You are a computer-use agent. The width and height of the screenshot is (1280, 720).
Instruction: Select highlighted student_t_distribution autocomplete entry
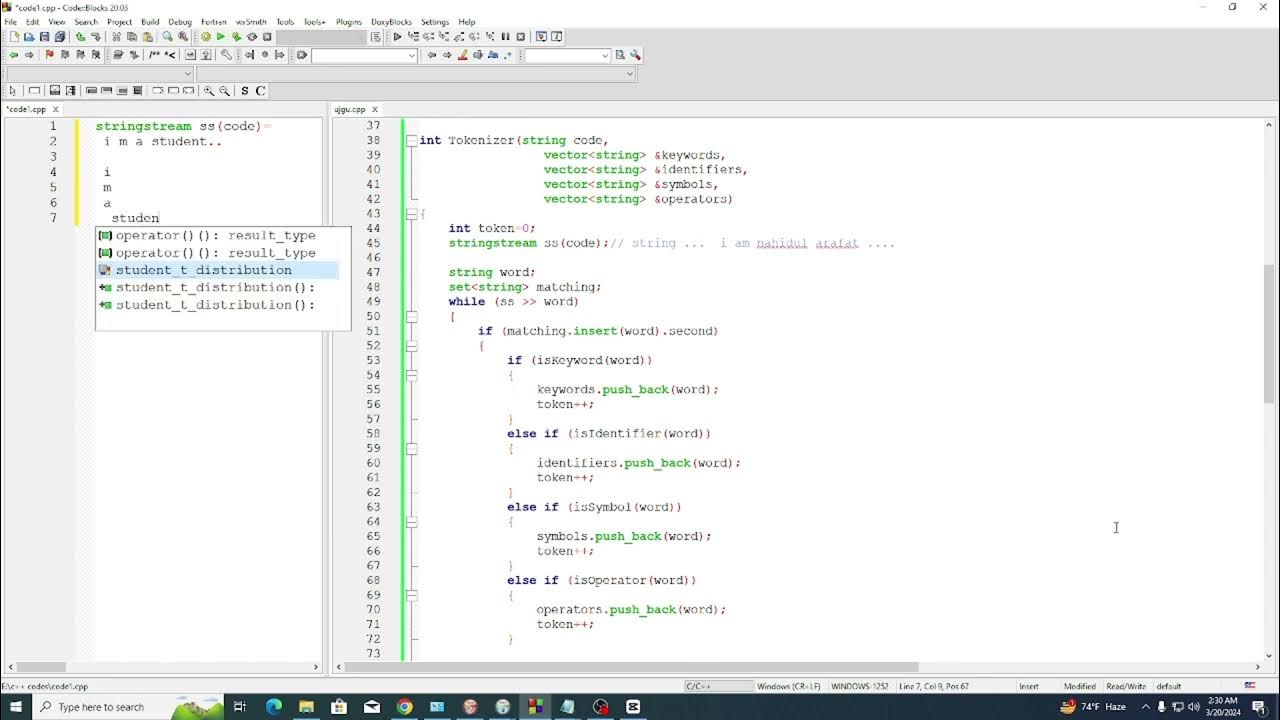[x=218, y=270]
